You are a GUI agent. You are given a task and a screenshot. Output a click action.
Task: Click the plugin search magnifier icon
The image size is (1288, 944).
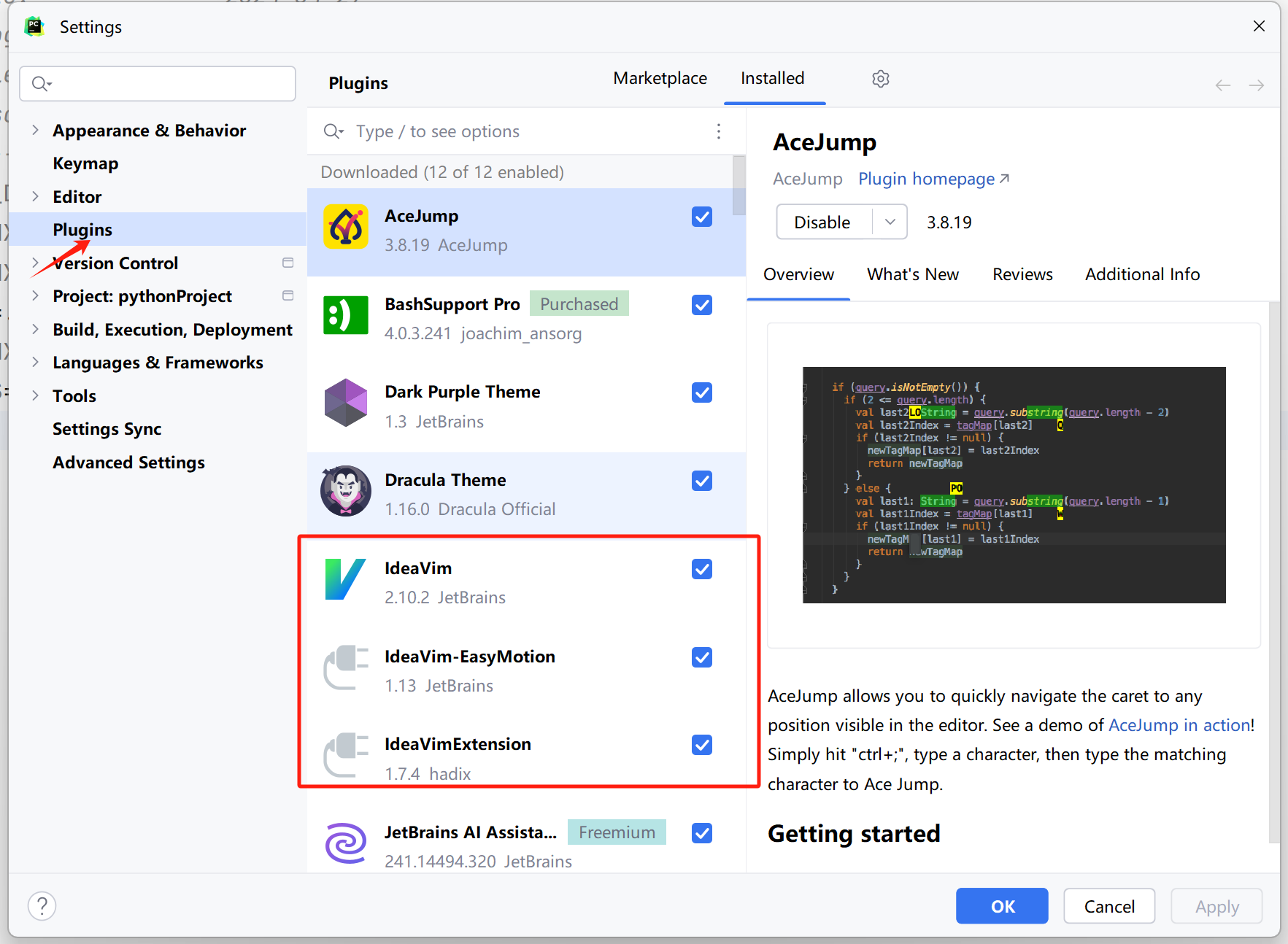[x=333, y=131]
